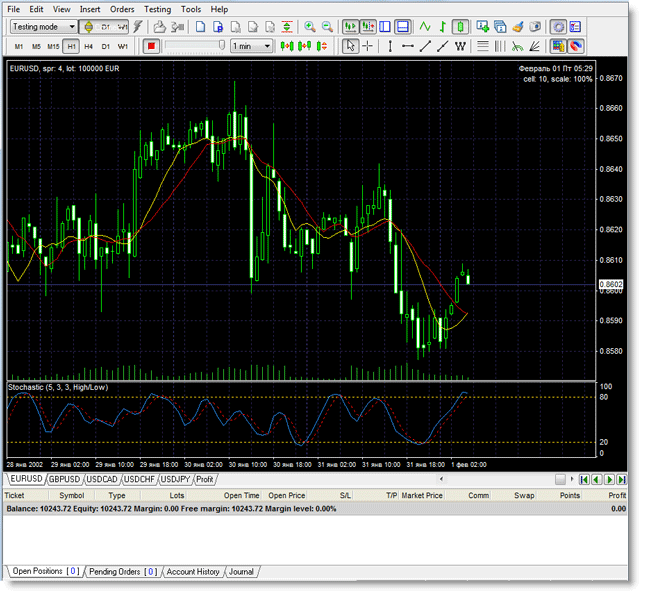The width and height of the screenshot is (650, 595).
Task: Switch timeframe to M1
Action: point(19,46)
